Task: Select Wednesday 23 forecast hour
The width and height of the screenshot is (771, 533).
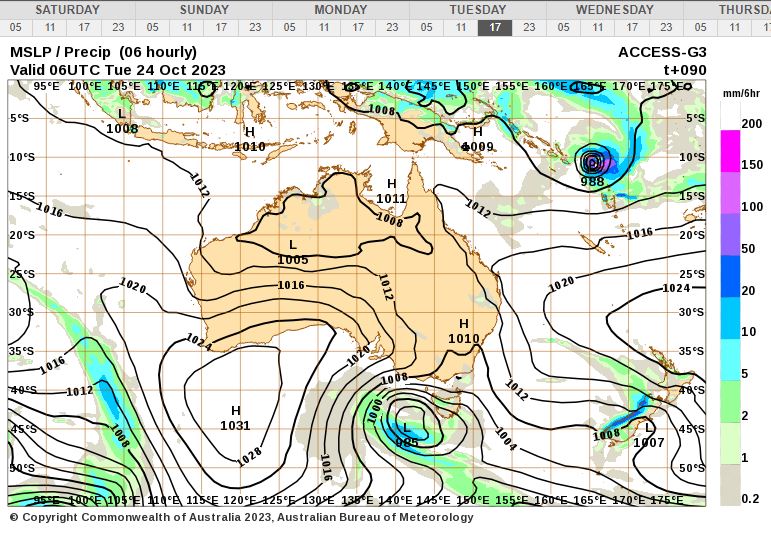Action: point(666,28)
